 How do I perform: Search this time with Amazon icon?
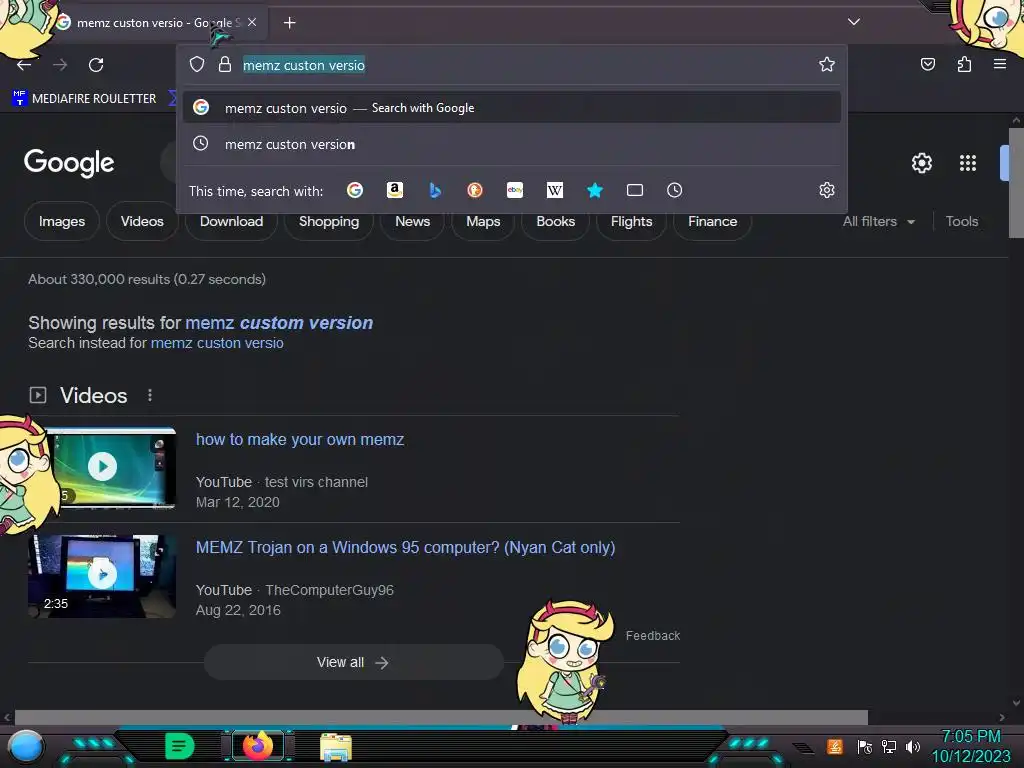[394, 190]
